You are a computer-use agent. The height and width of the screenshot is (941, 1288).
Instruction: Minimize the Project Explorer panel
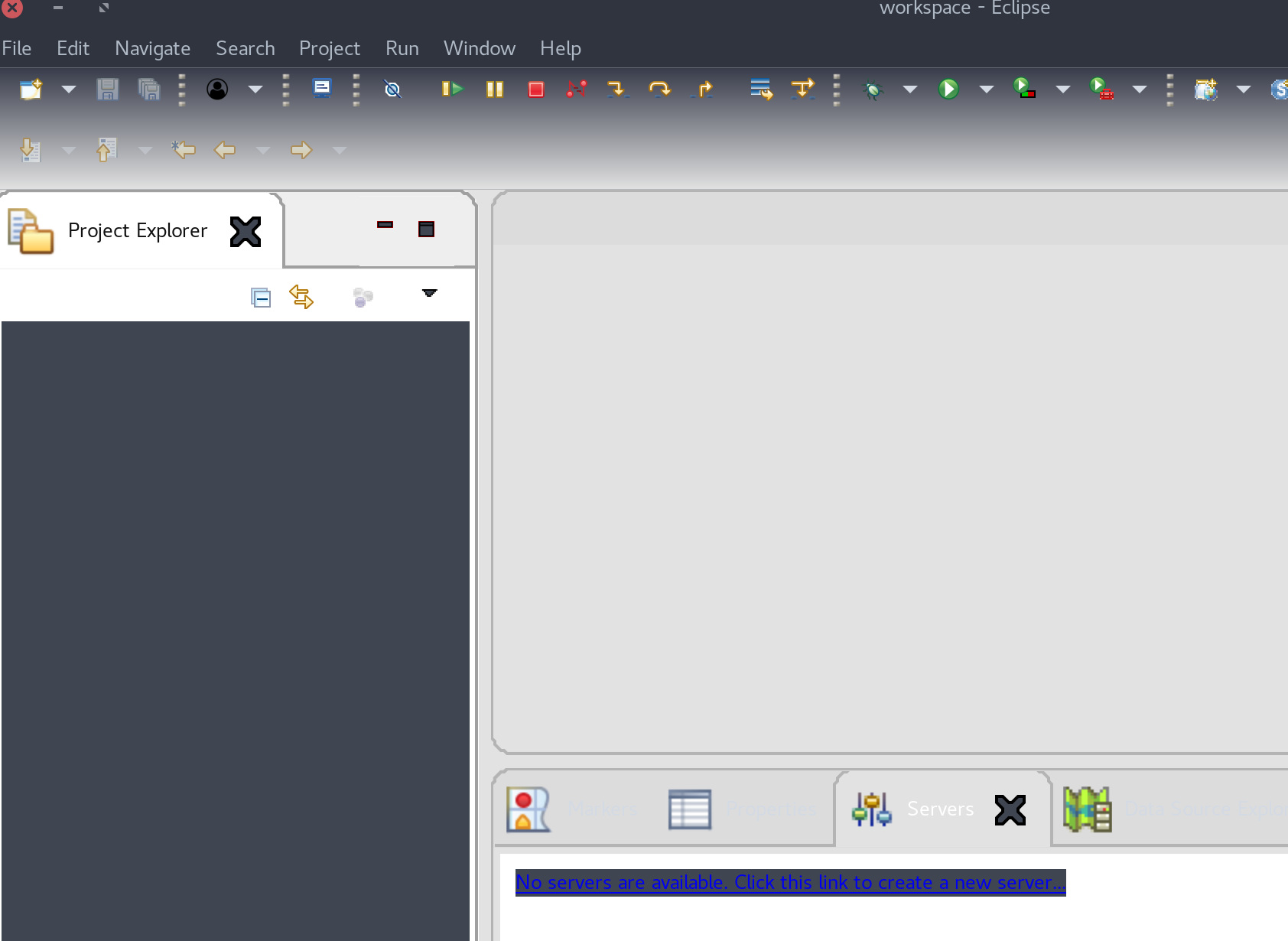tap(385, 225)
